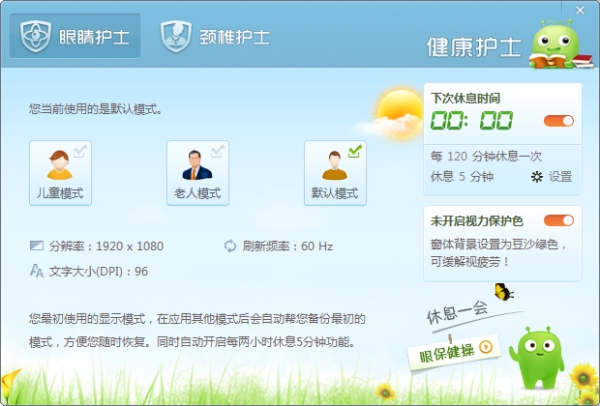Click the monitor icon next to 分辨率
Viewport: 600px width, 406px height.
[x=37, y=245]
